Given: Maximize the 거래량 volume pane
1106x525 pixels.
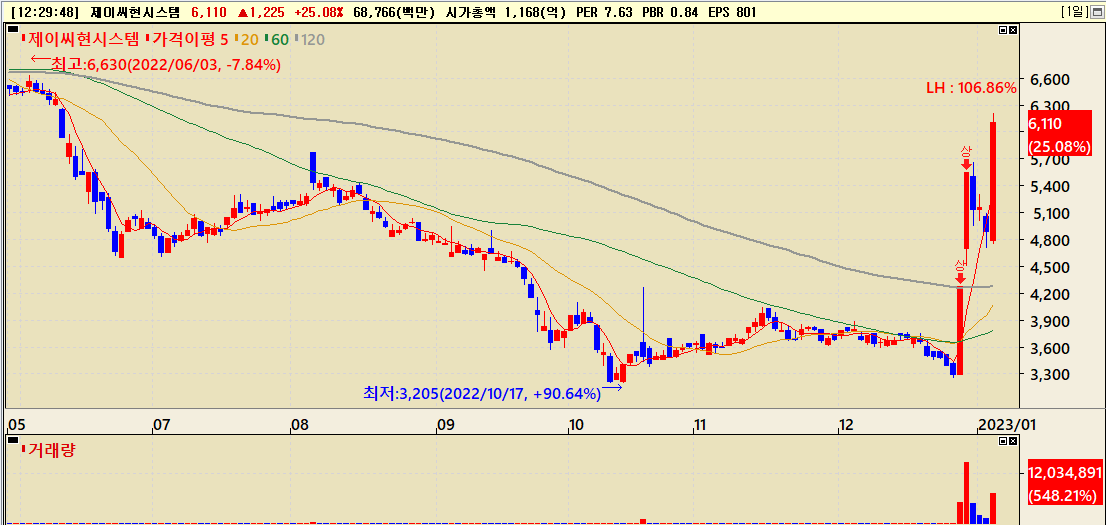Looking at the screenshot, I should click(1003, 441).
